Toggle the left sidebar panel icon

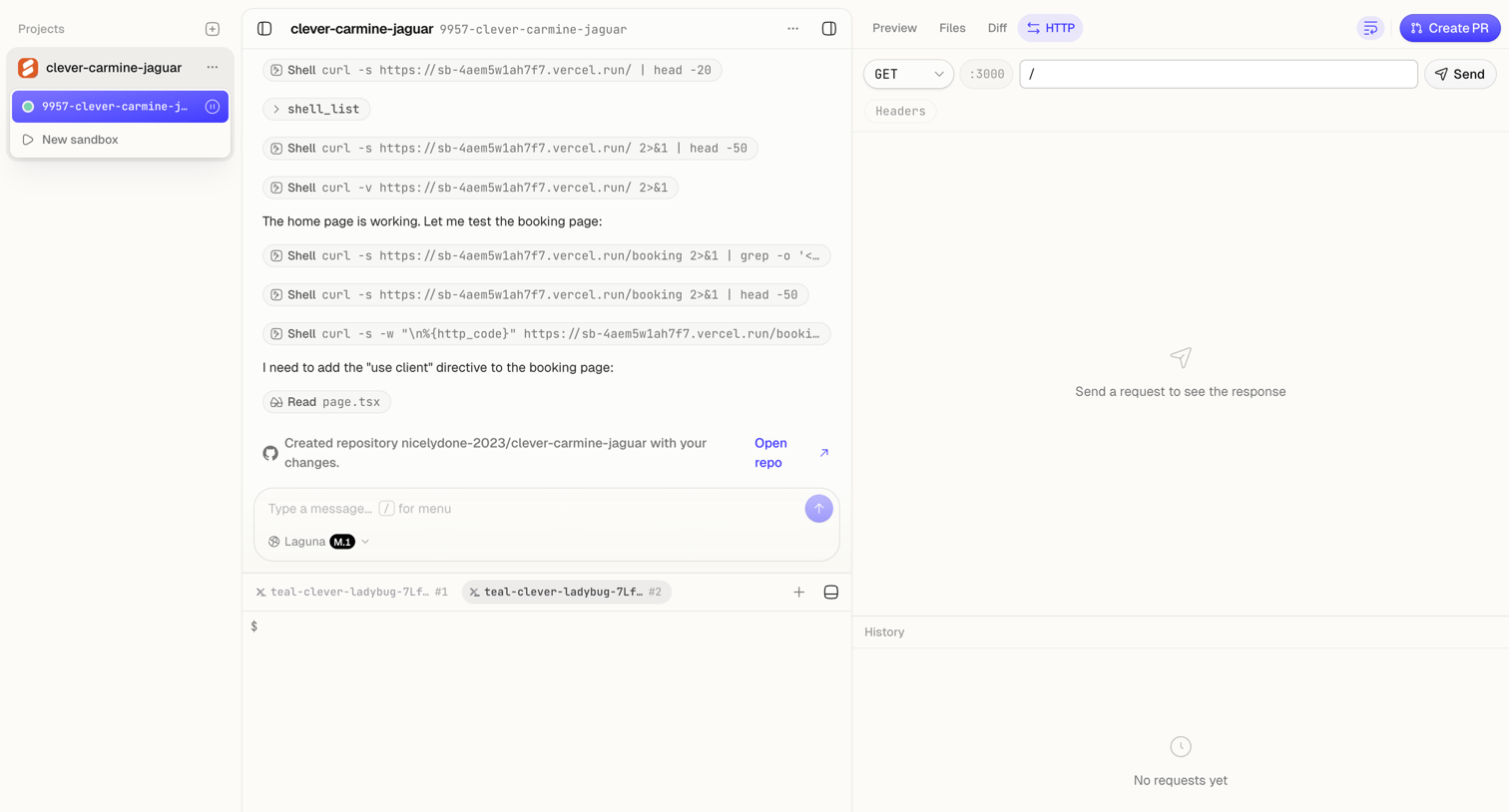264,29
